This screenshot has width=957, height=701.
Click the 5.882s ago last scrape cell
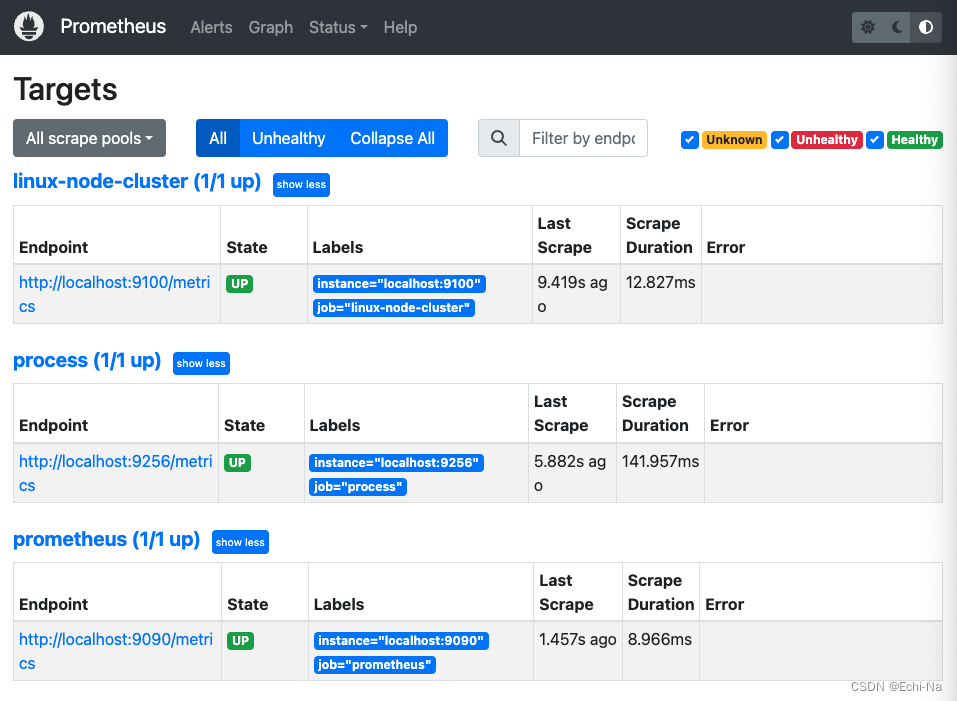click(570, 473)
